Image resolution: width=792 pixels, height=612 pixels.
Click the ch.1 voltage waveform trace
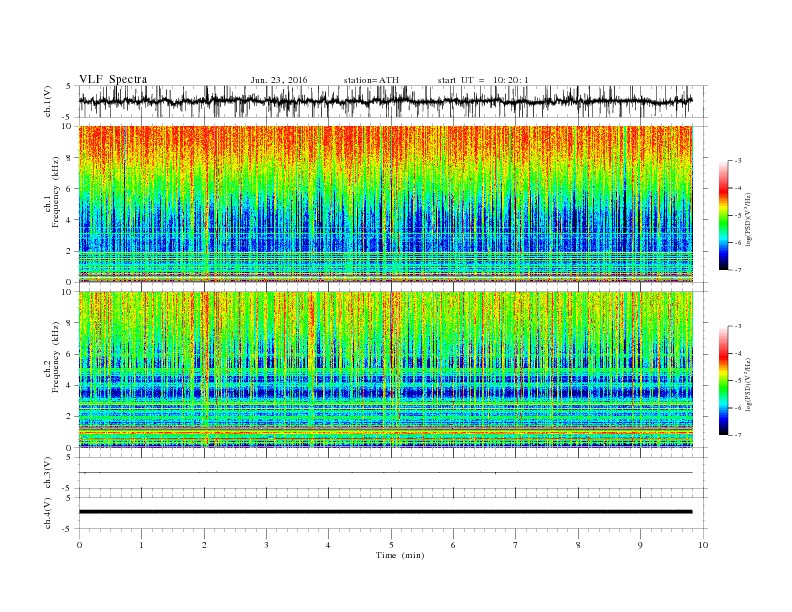pos(386,101)
